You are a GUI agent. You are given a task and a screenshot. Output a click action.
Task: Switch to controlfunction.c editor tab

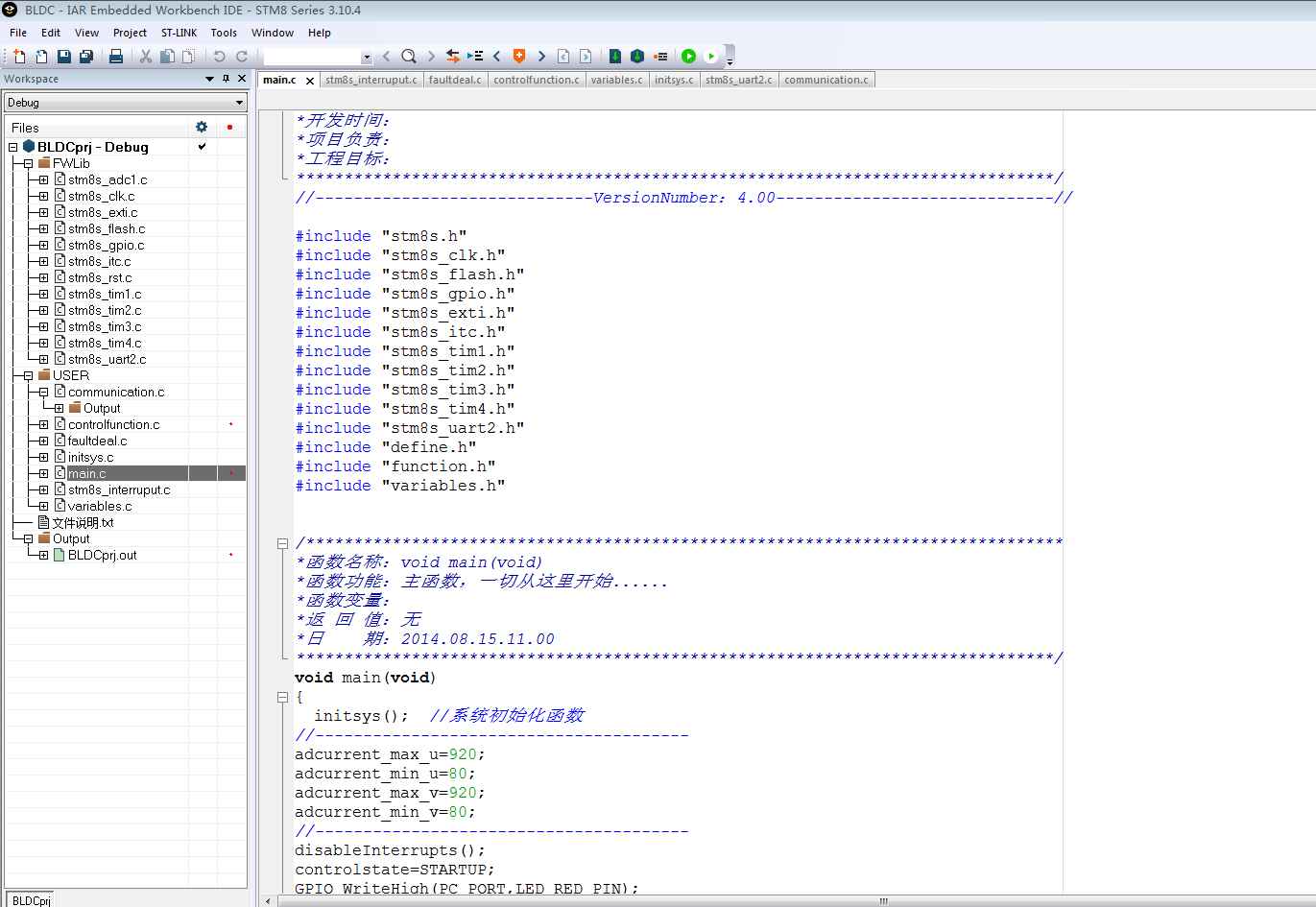click(537, 80)
